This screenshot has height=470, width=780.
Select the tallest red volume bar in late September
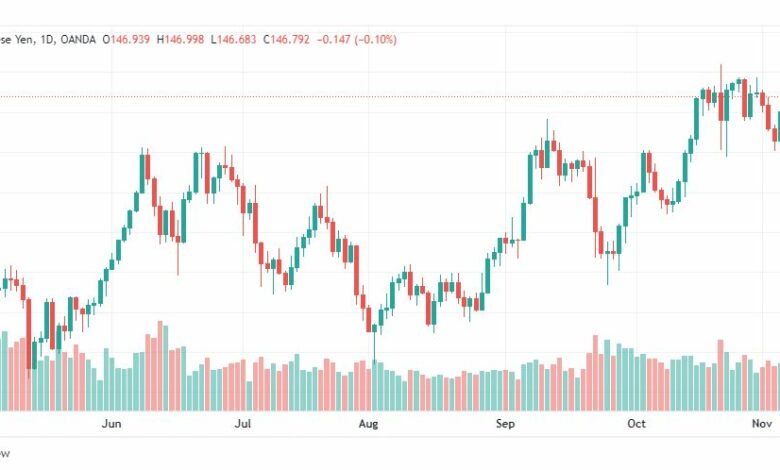[x=595, y=373]
